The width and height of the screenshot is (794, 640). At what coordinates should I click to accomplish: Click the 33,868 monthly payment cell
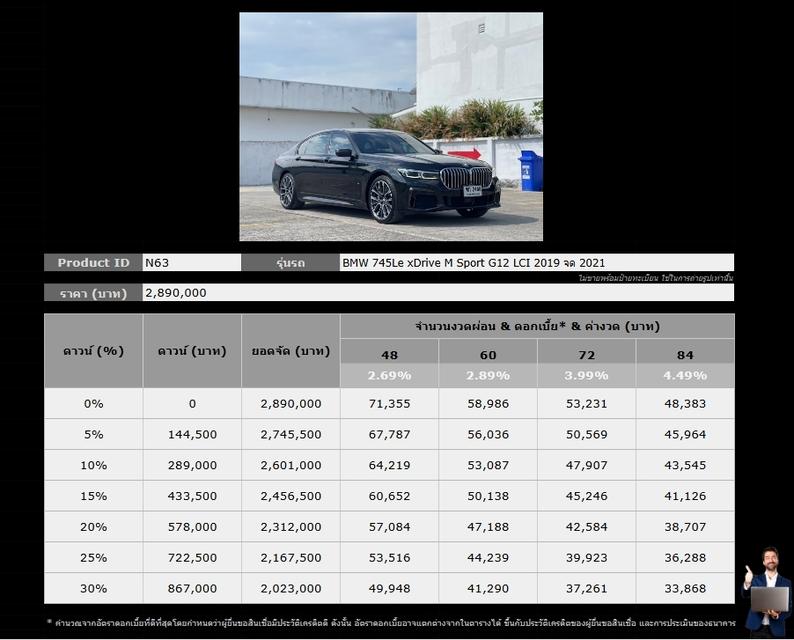[685, 588]
